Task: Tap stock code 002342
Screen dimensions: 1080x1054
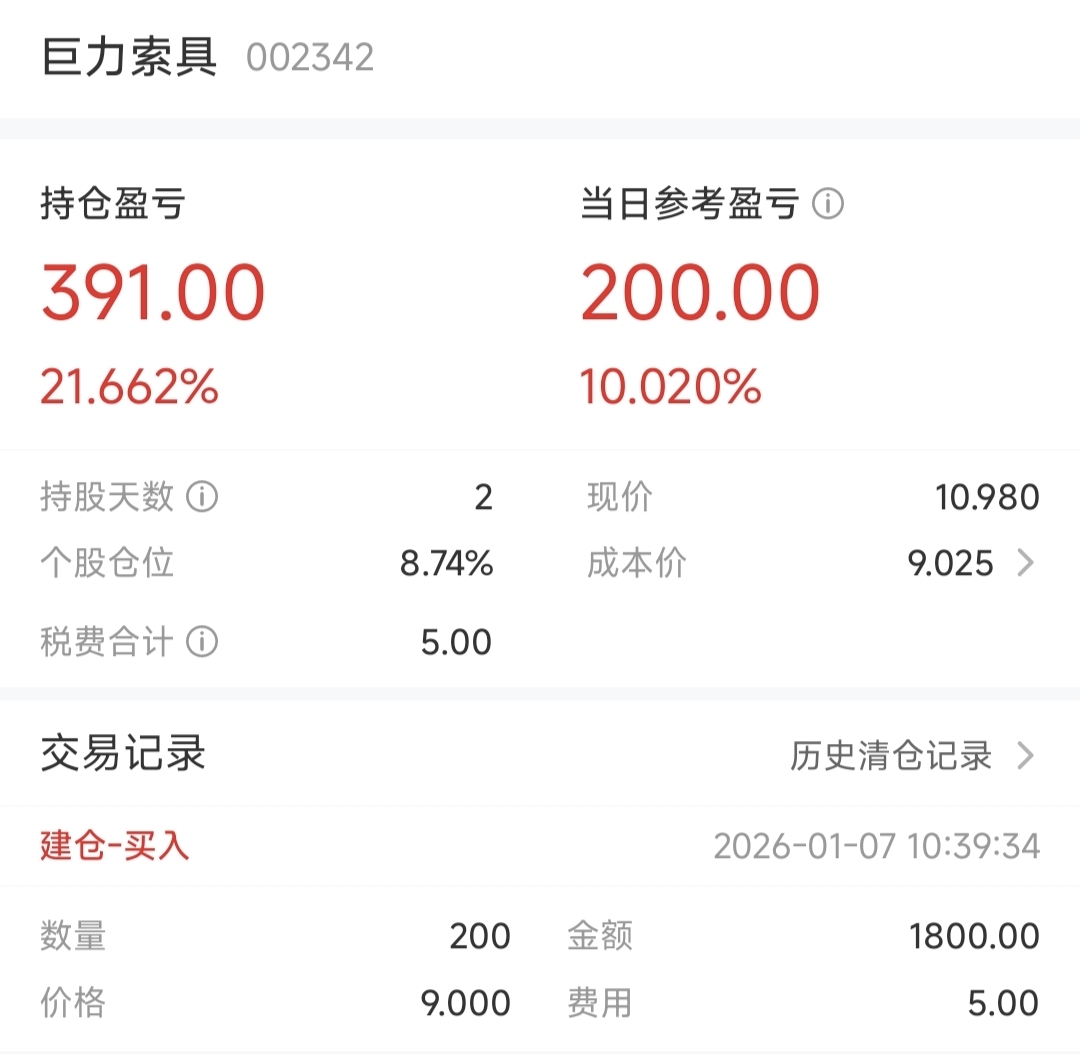Action: [310, 57]
